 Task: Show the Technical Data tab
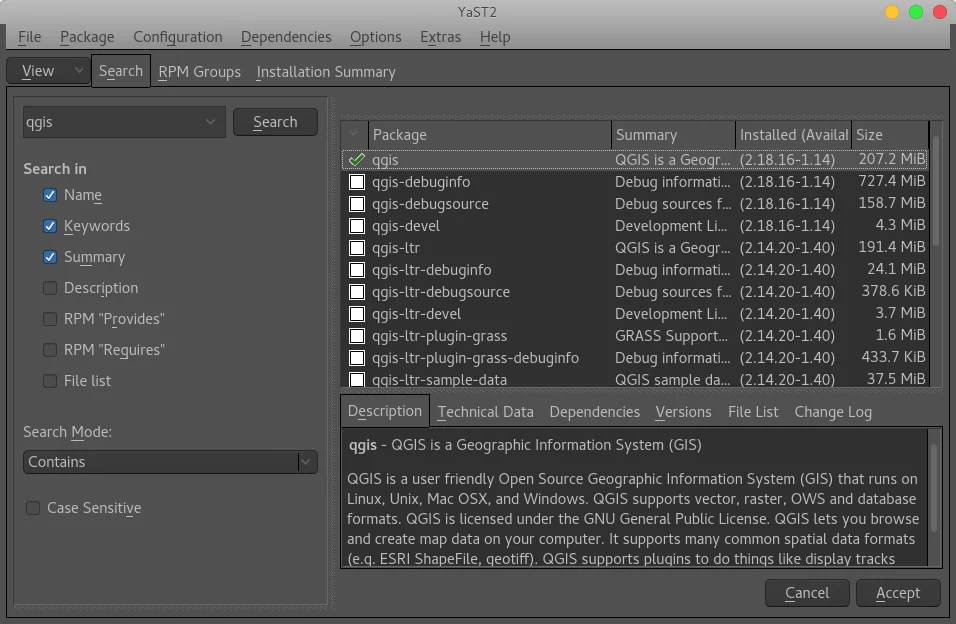(x=485, y=412)
